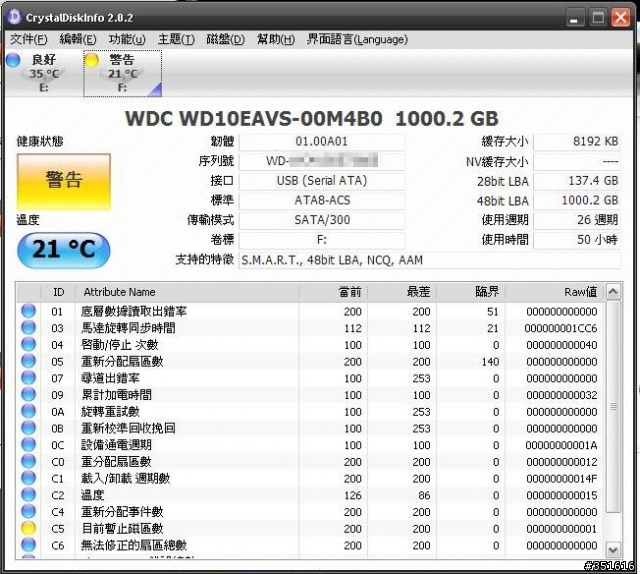Viewport: 640px width, 574px height.
Task: Click status orb in row 05 重新分配扇區數
Action: pyautogui.click(x=29, y=361)
